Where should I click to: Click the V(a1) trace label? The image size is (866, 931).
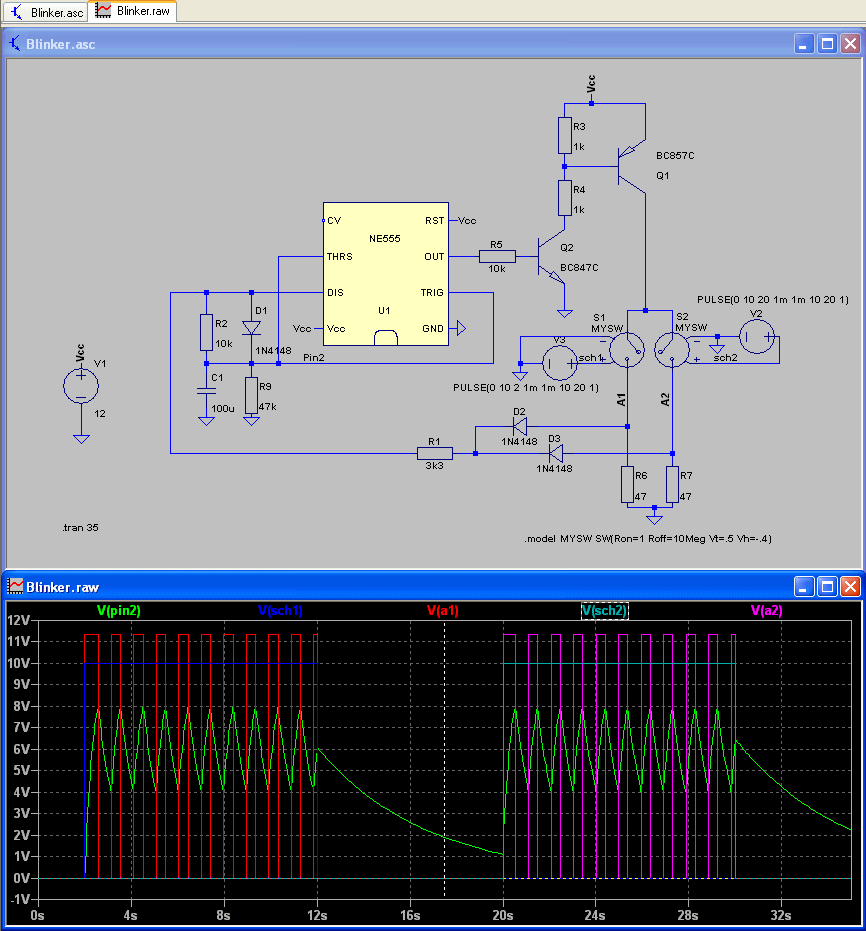443,610
